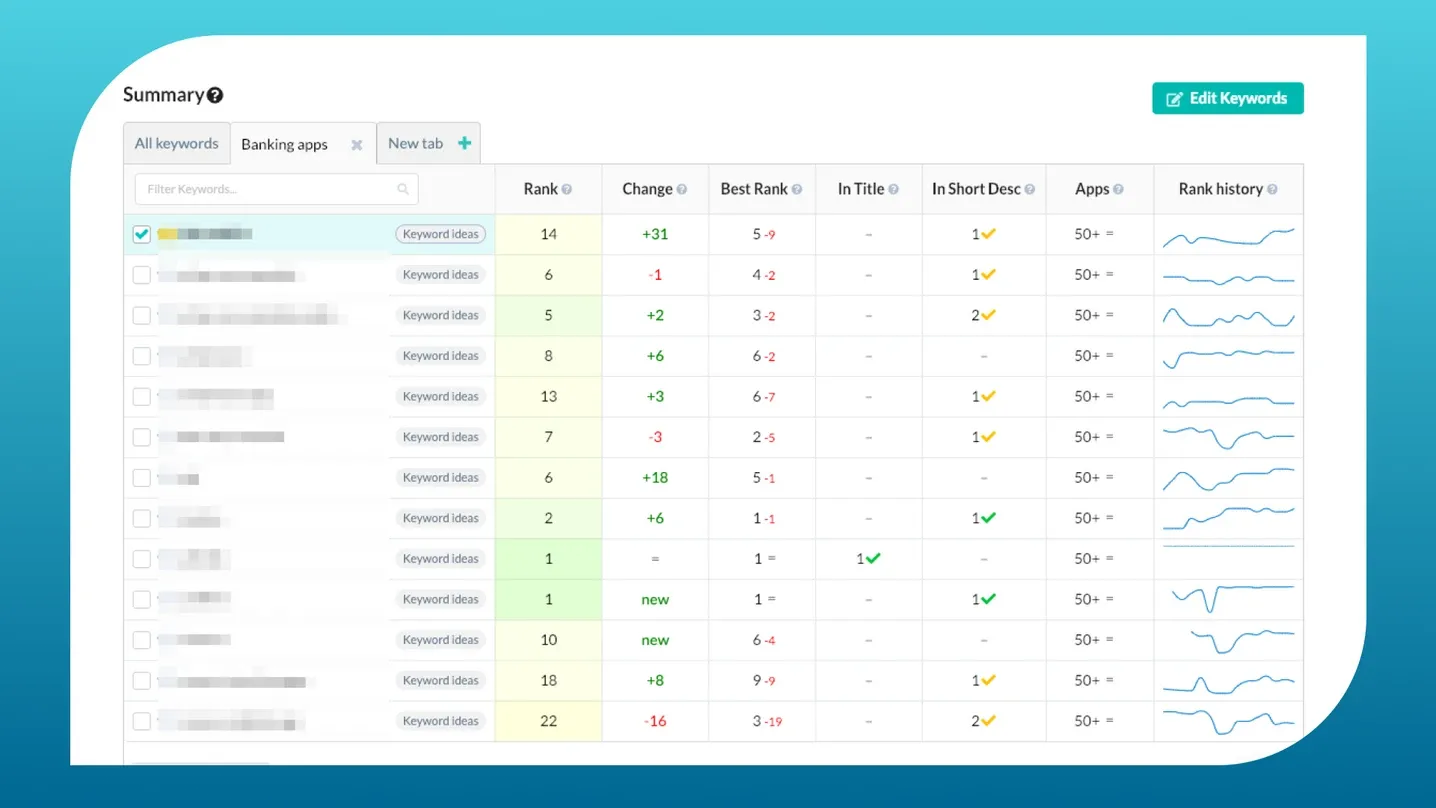Click the best rank cell 3 -19
Image resolution: width=1436 pixels, height=808 pixels.
[768, 721]
